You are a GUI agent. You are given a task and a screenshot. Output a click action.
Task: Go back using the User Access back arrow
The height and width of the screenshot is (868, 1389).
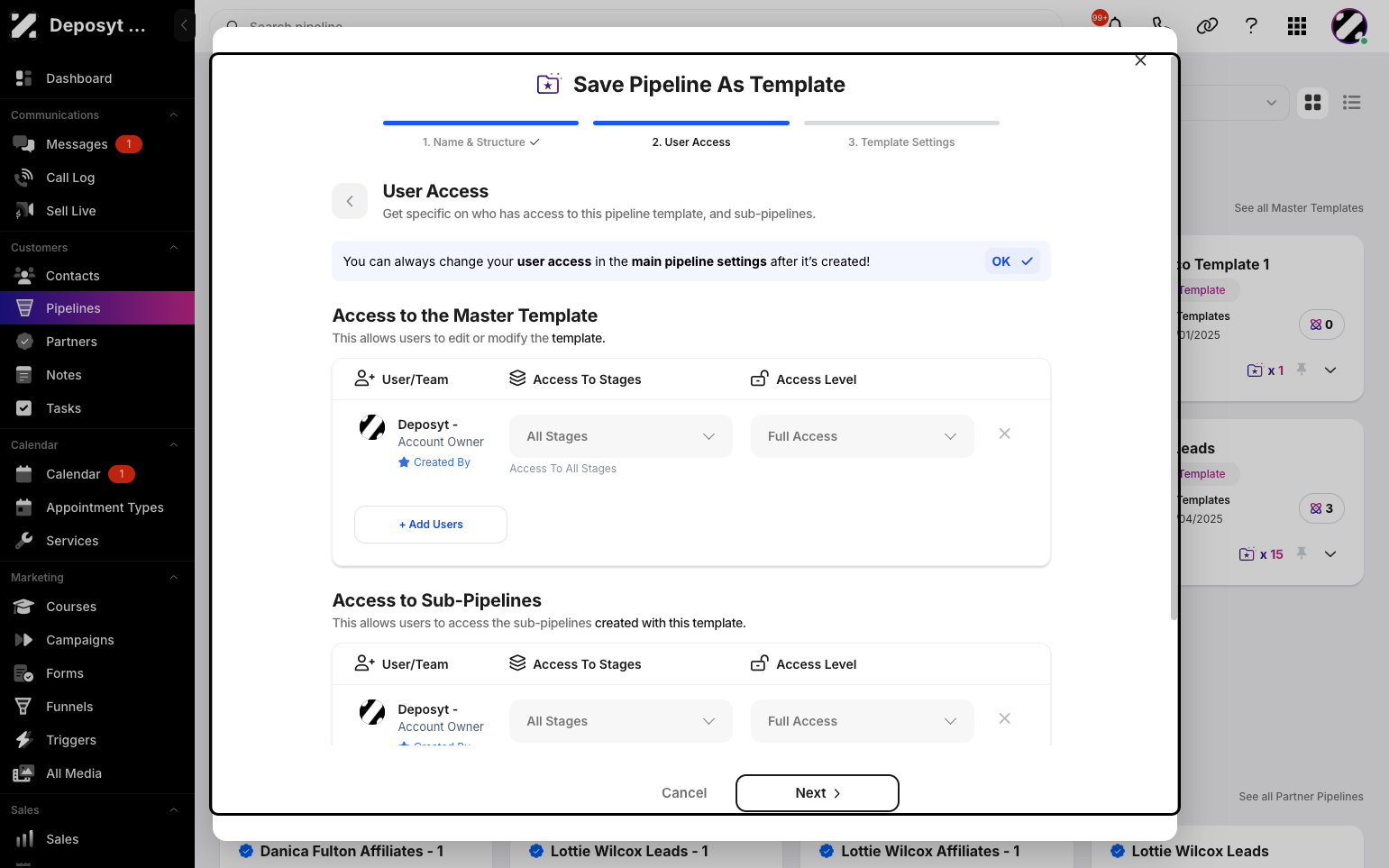point(350,201)
